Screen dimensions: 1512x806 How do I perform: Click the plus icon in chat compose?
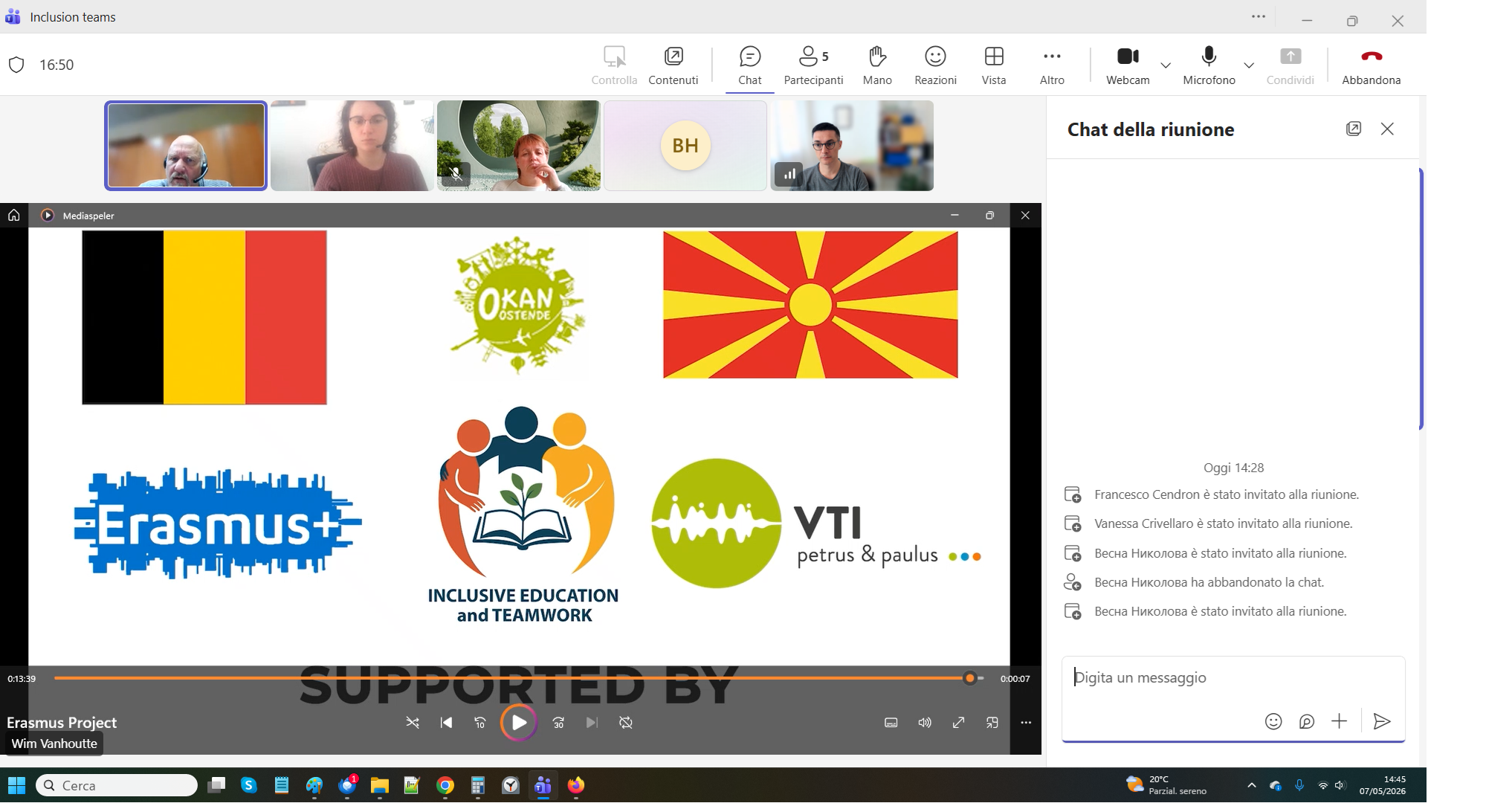pos(1339,721)
